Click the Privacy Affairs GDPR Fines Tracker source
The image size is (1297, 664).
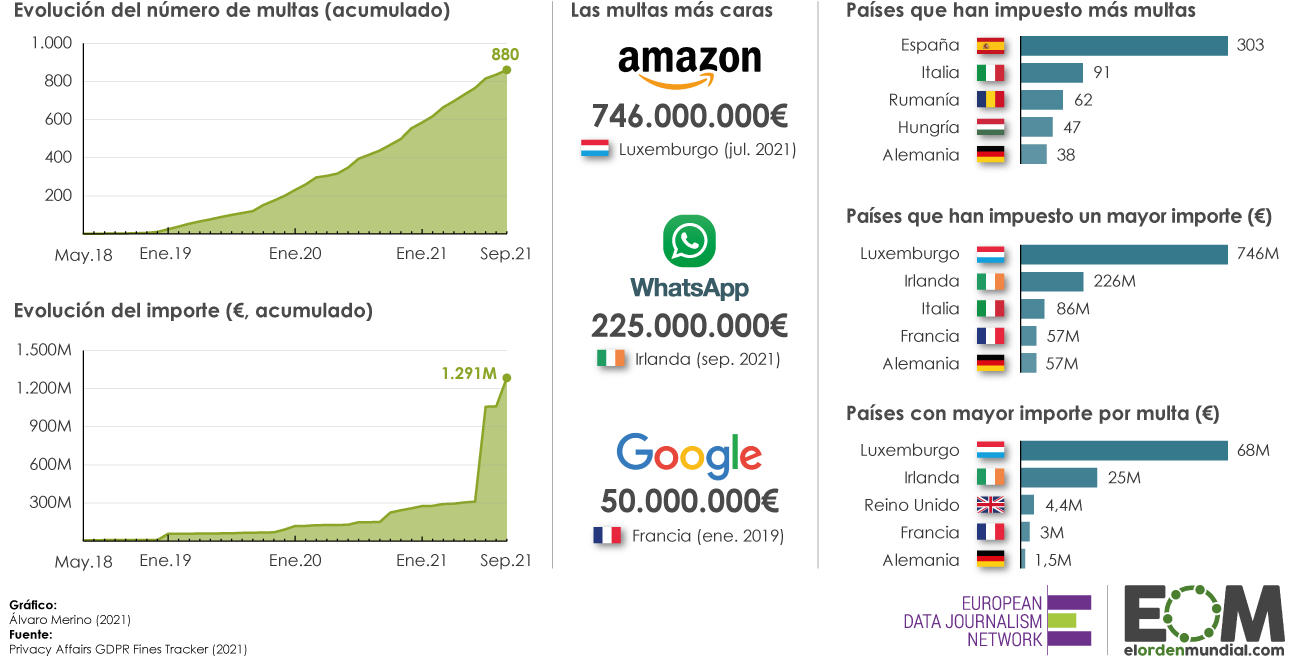128,649
